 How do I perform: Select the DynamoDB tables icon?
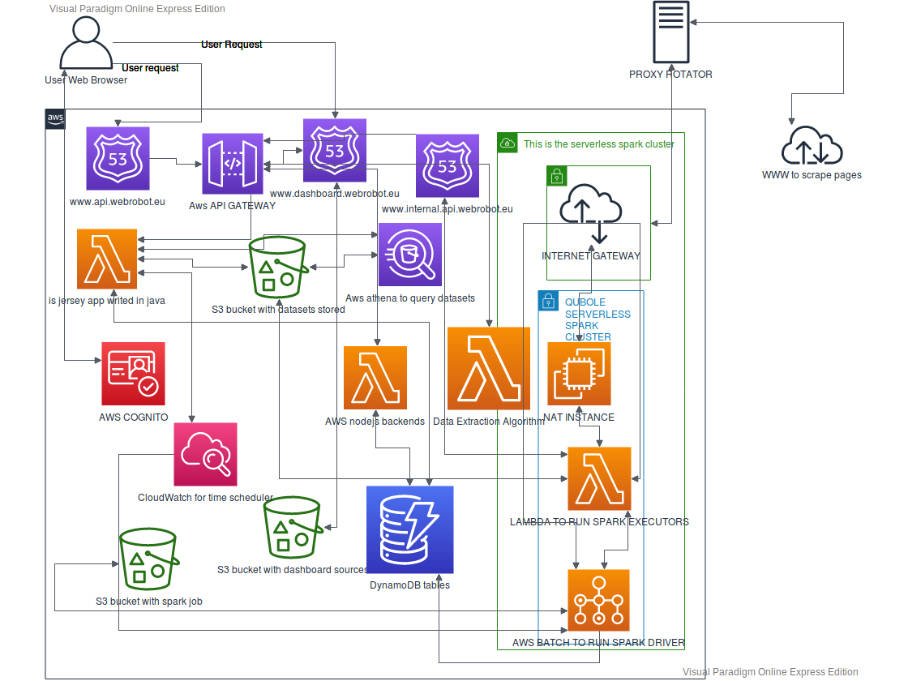pyautogui.click(x=411, y=528)
